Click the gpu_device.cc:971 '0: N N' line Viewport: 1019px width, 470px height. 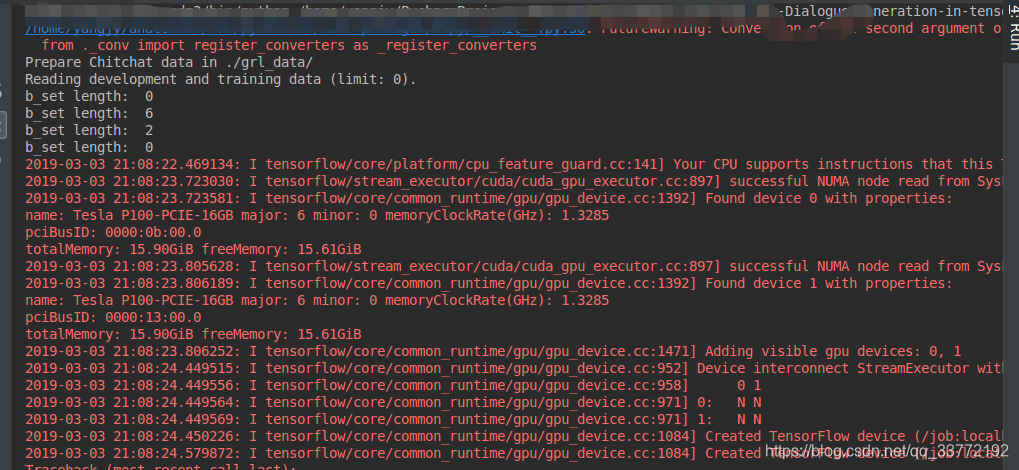tap(393, 402)
